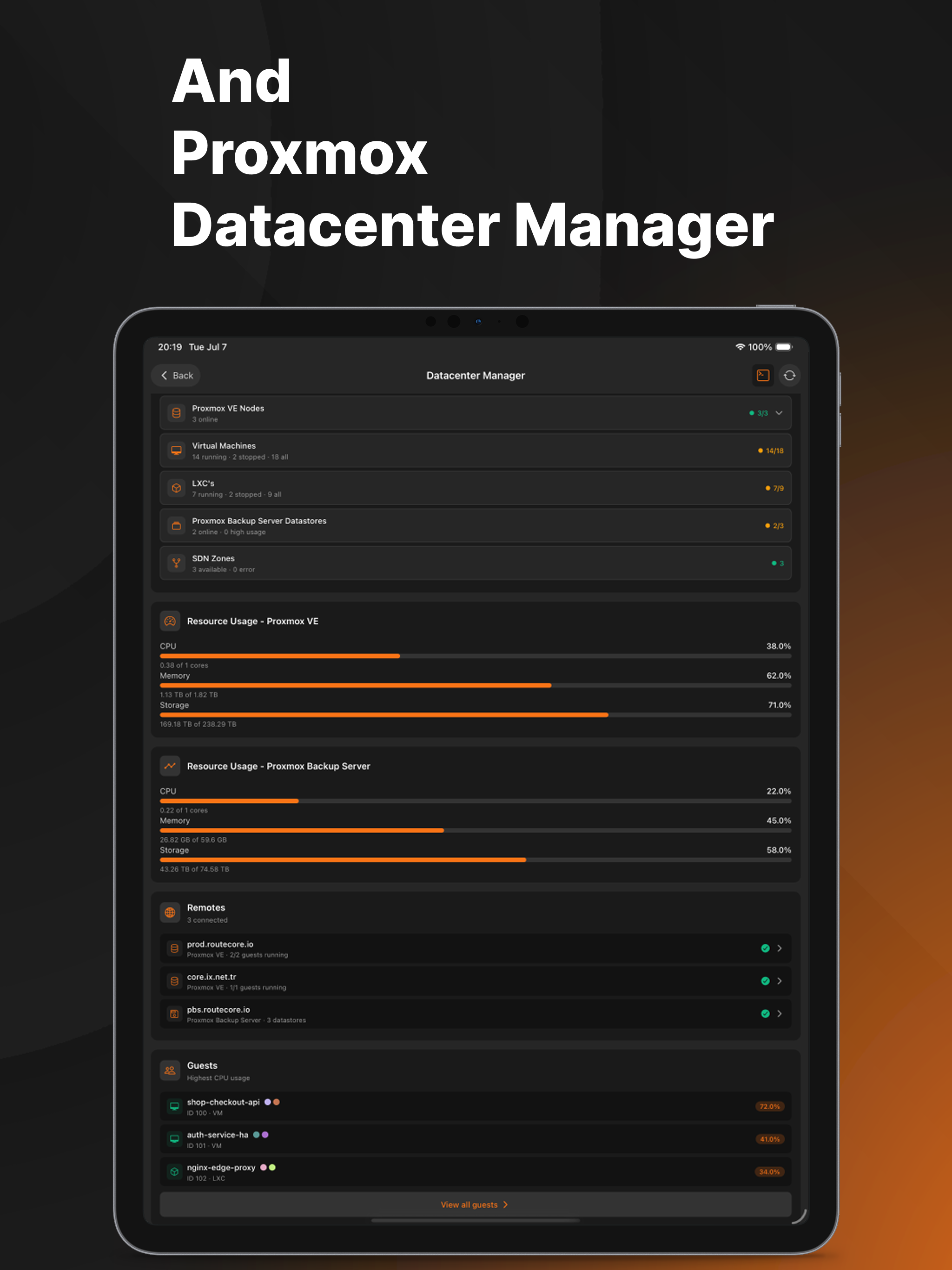Click the prod.routecore.io server icon
The height and width of the screenshot is (1270, 952).
pyautogui.click(x=175, y=948)
